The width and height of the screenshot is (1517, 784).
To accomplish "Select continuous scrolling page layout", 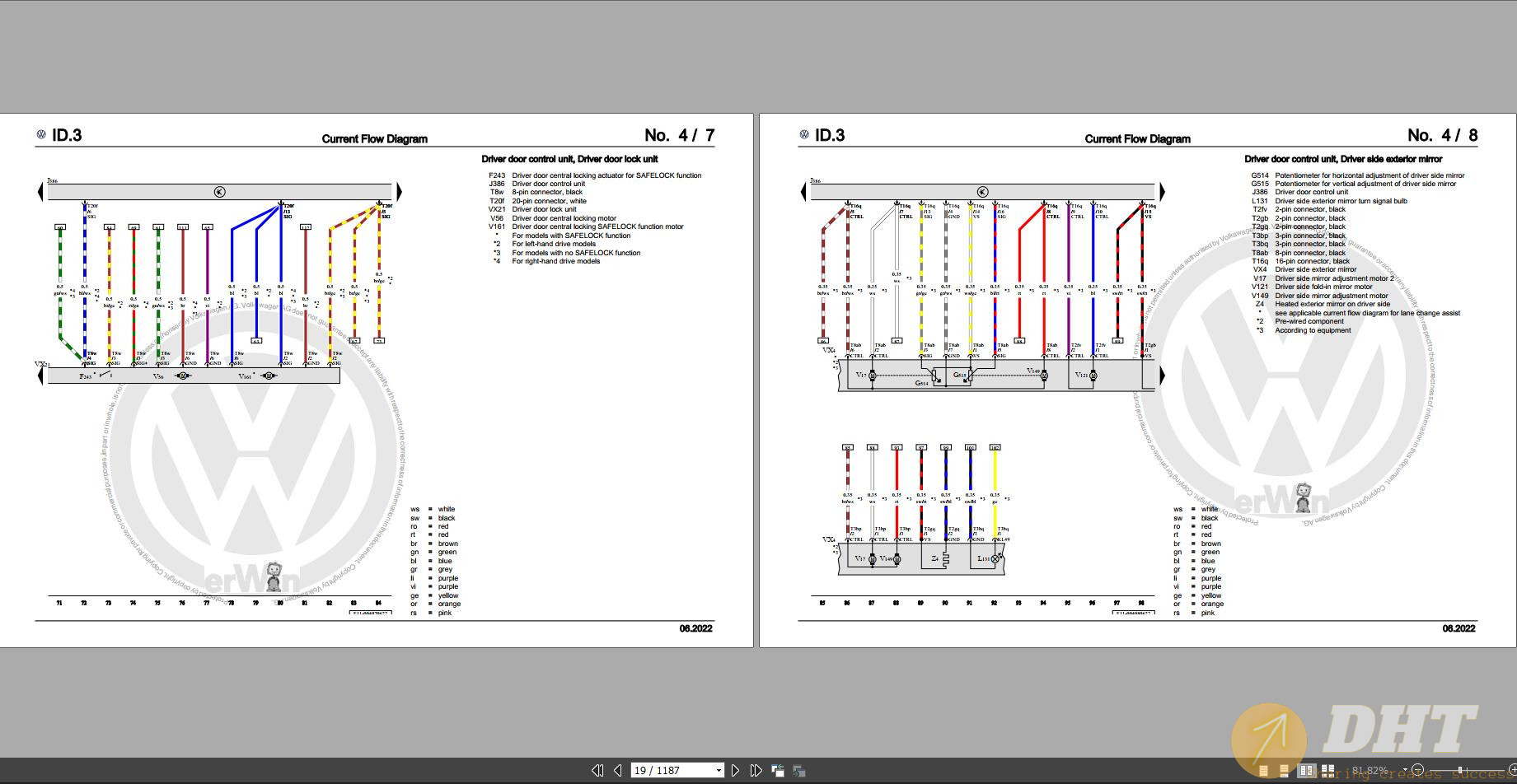I will click(x=1284, y=771).
